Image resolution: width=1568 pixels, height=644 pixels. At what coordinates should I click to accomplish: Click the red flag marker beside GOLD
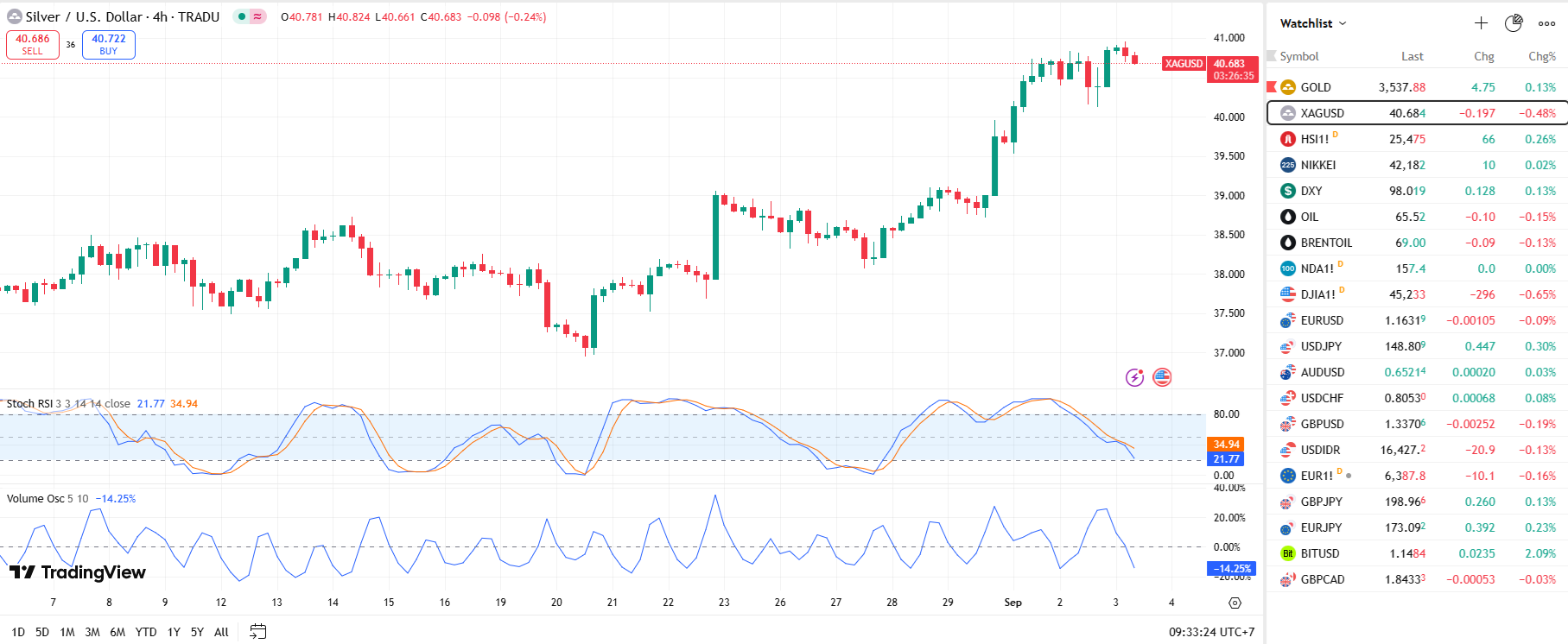tap(1272, 87)
